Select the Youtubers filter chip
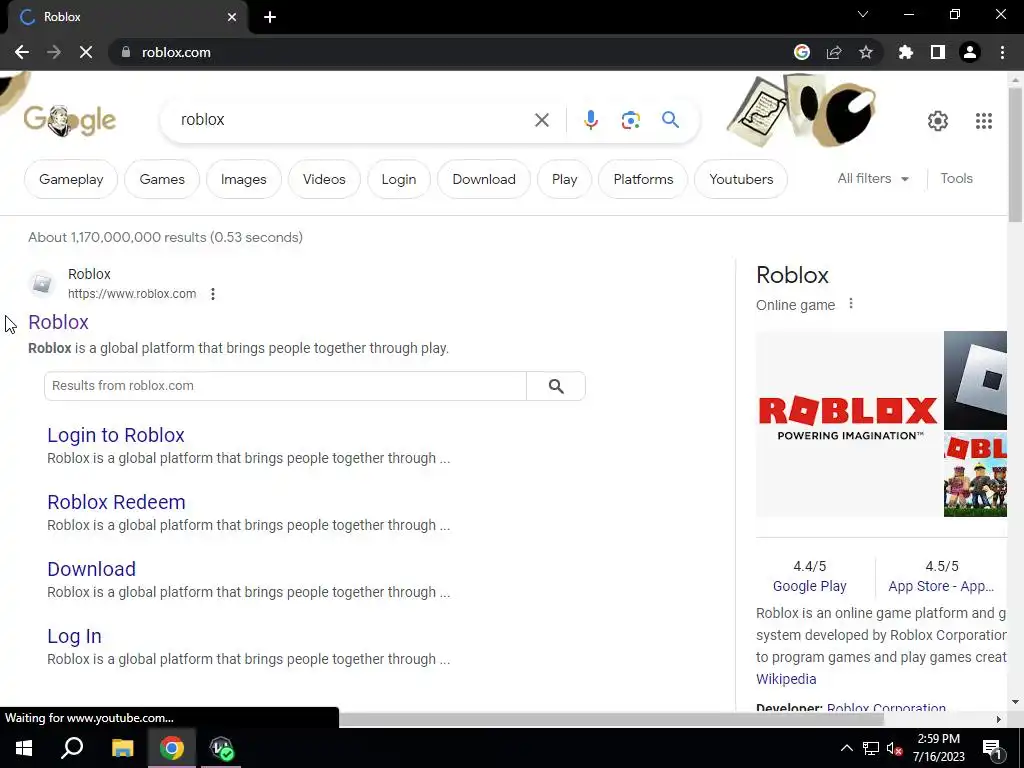This screenshot has height=768, width=1024. tap(741, 179)
